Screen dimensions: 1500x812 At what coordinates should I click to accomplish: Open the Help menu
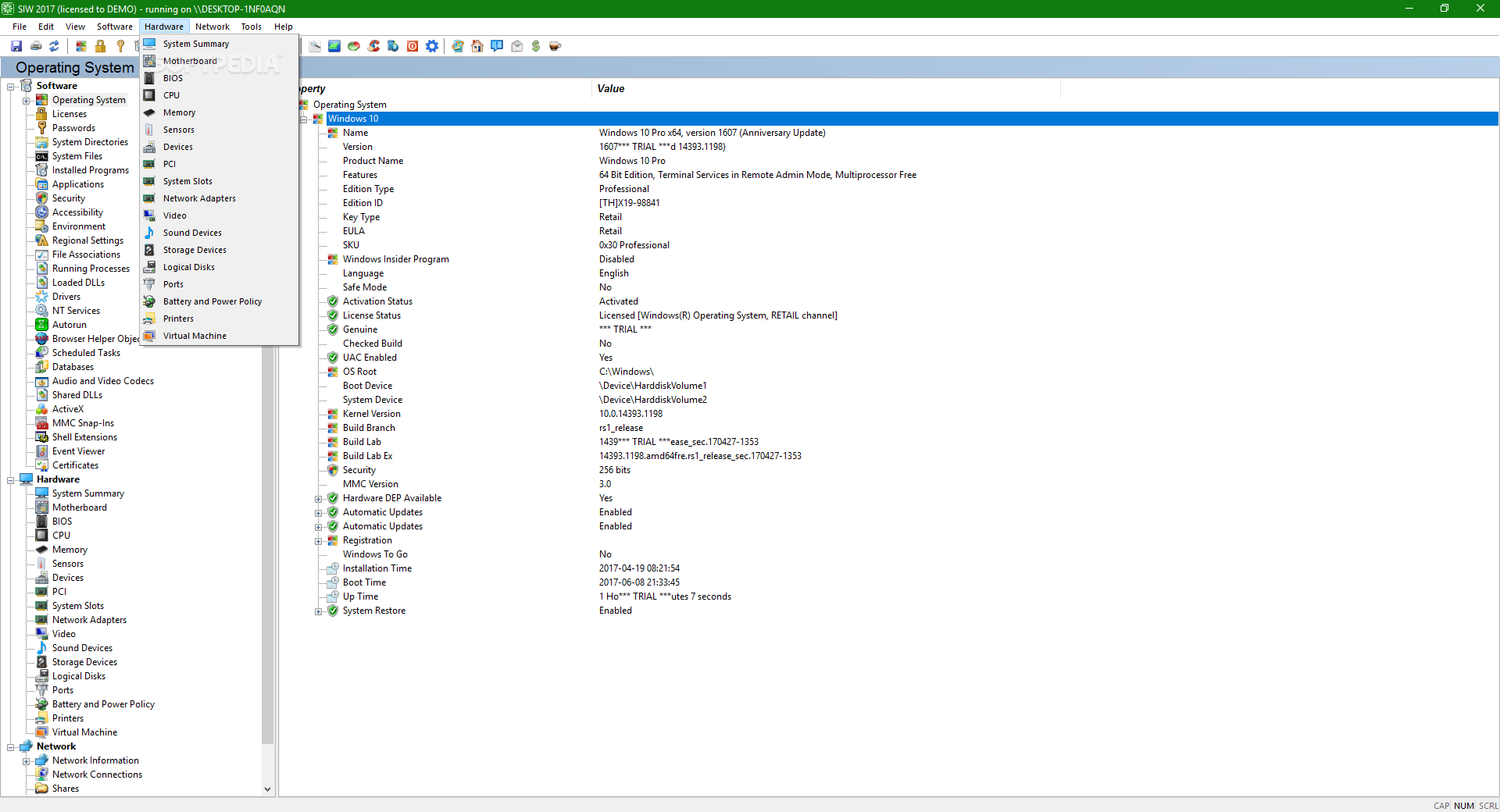pos(284,27)
